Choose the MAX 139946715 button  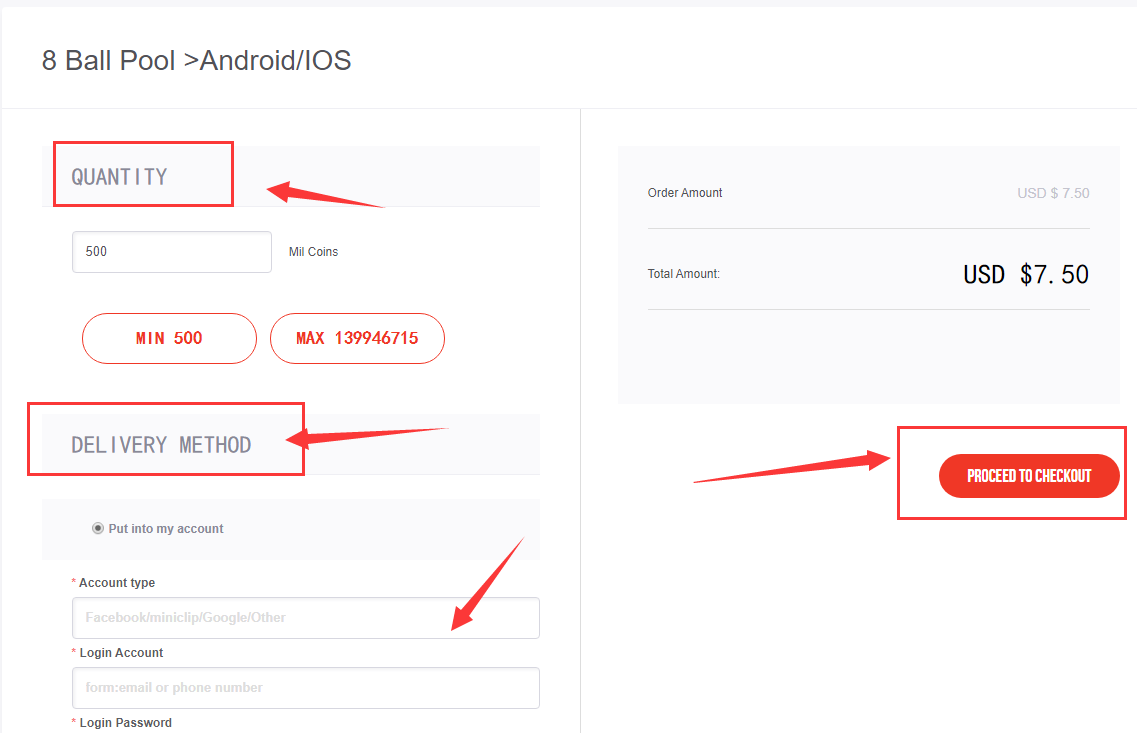(357, 339)
